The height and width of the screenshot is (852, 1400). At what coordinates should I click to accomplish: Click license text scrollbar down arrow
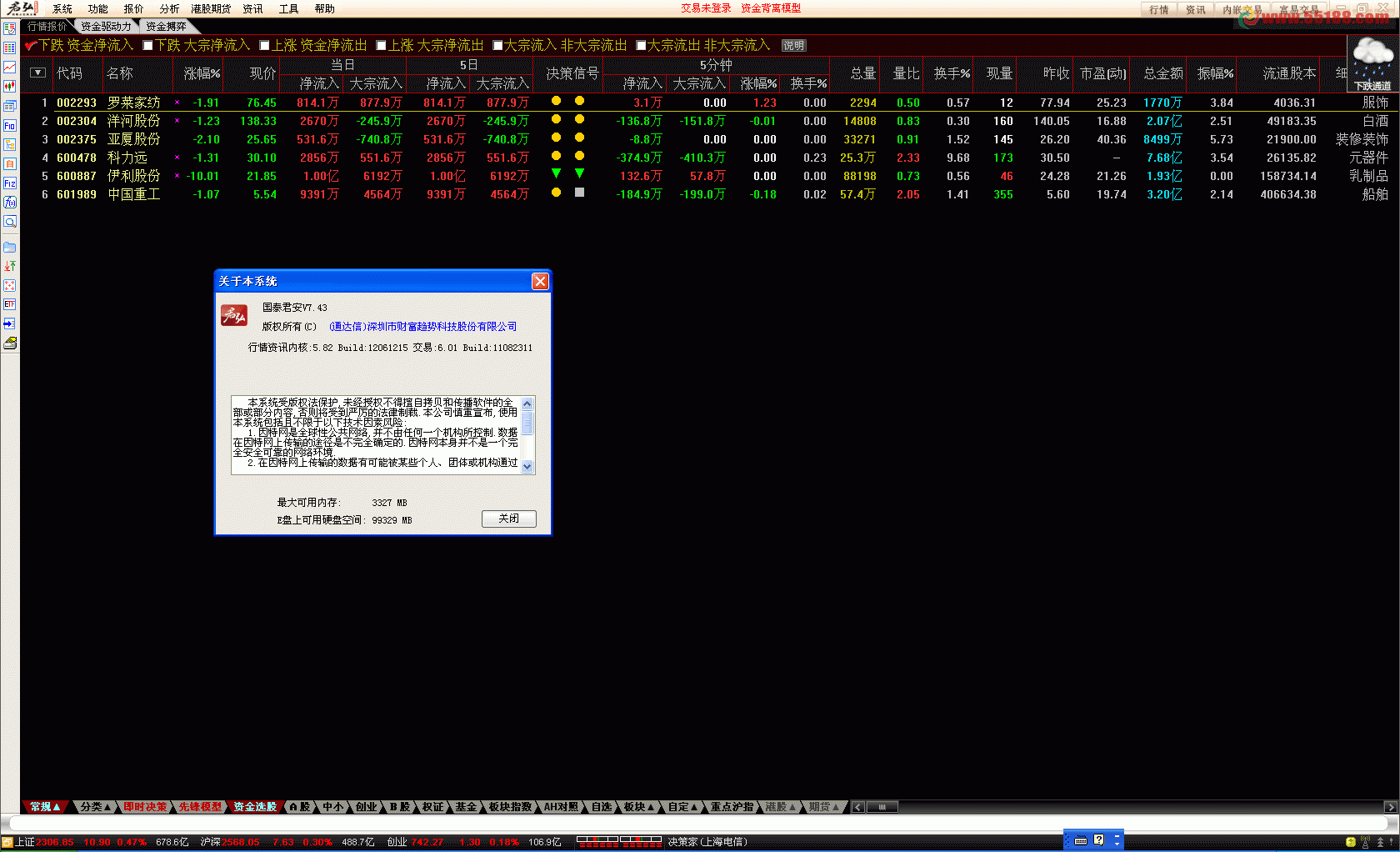527,467
